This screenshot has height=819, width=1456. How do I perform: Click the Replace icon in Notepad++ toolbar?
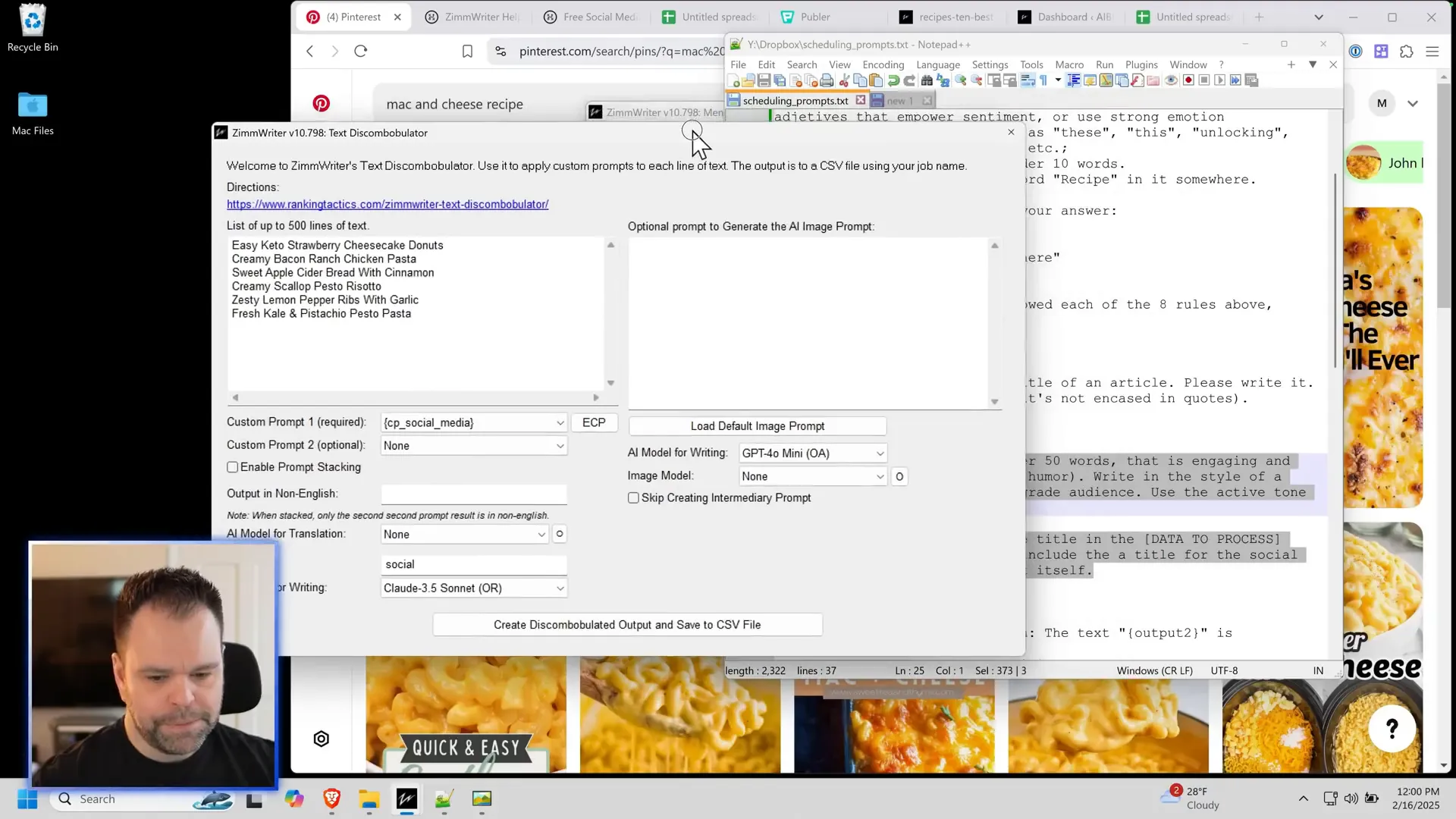point(943,80)
